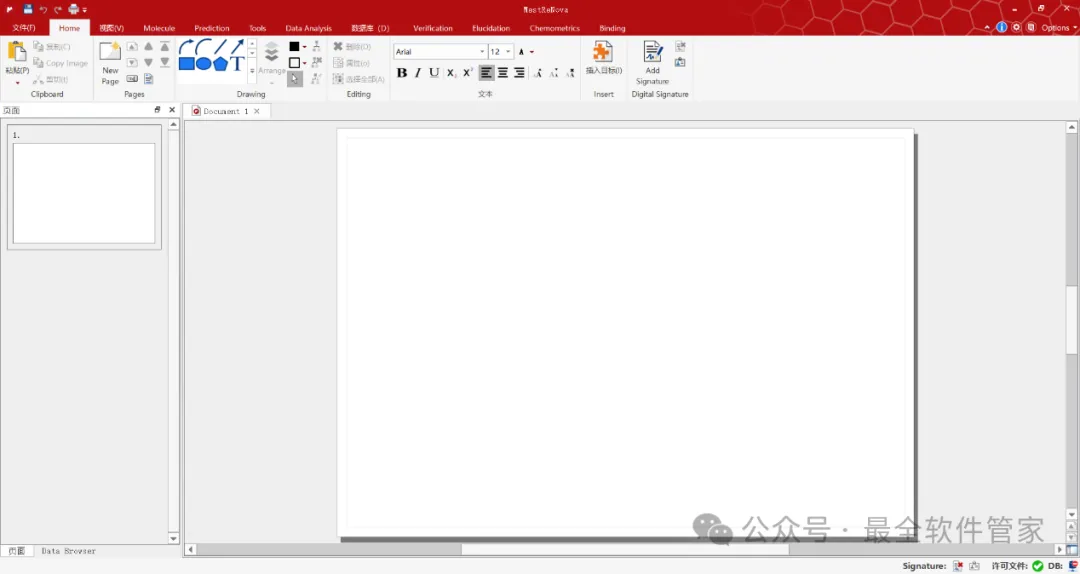Open the Arial font name dropdown
Image resolution: width=1080 pixels, height=574 pixels.
440,52
